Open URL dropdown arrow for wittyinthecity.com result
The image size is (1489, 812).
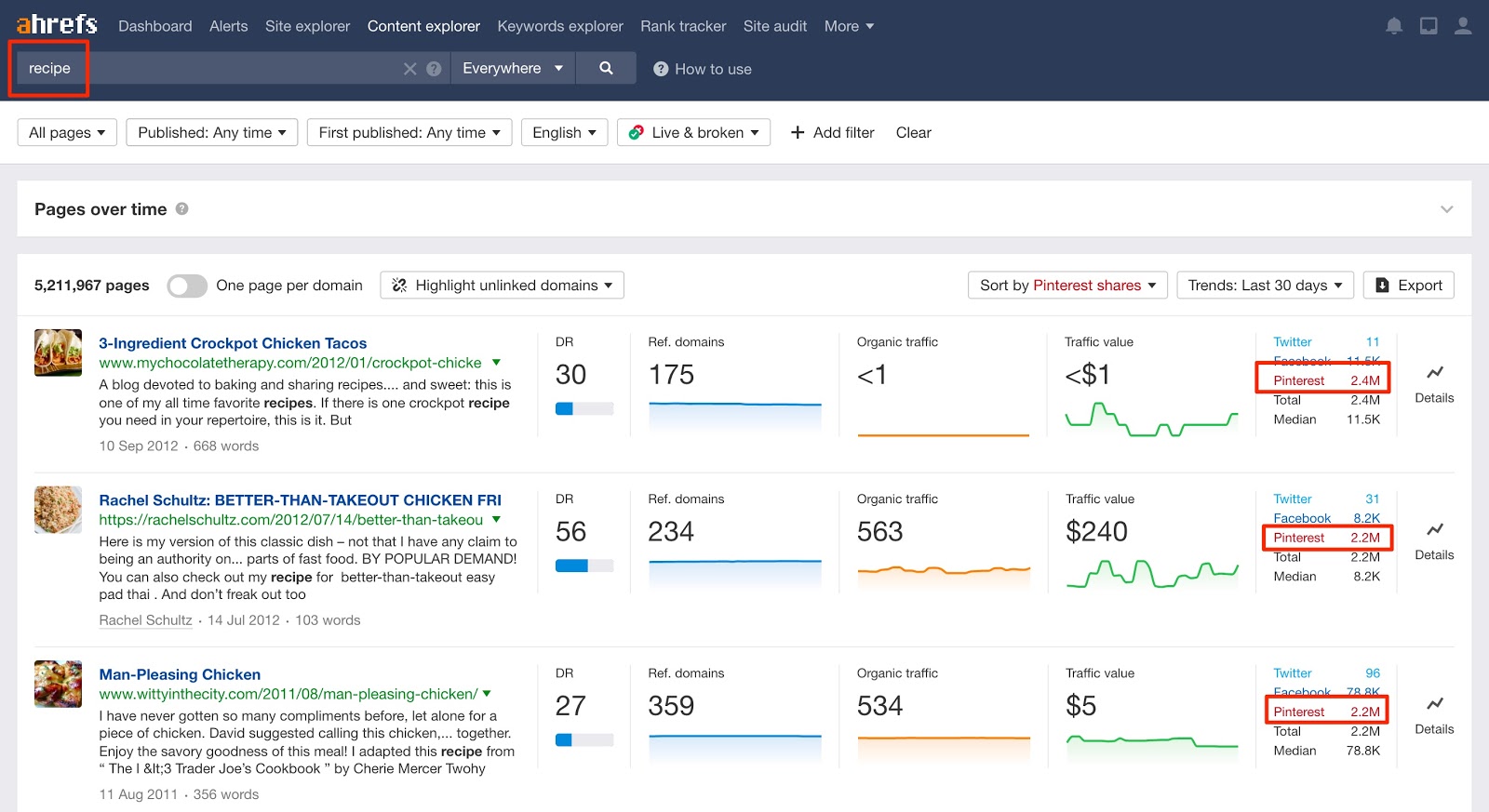(487, 694)
